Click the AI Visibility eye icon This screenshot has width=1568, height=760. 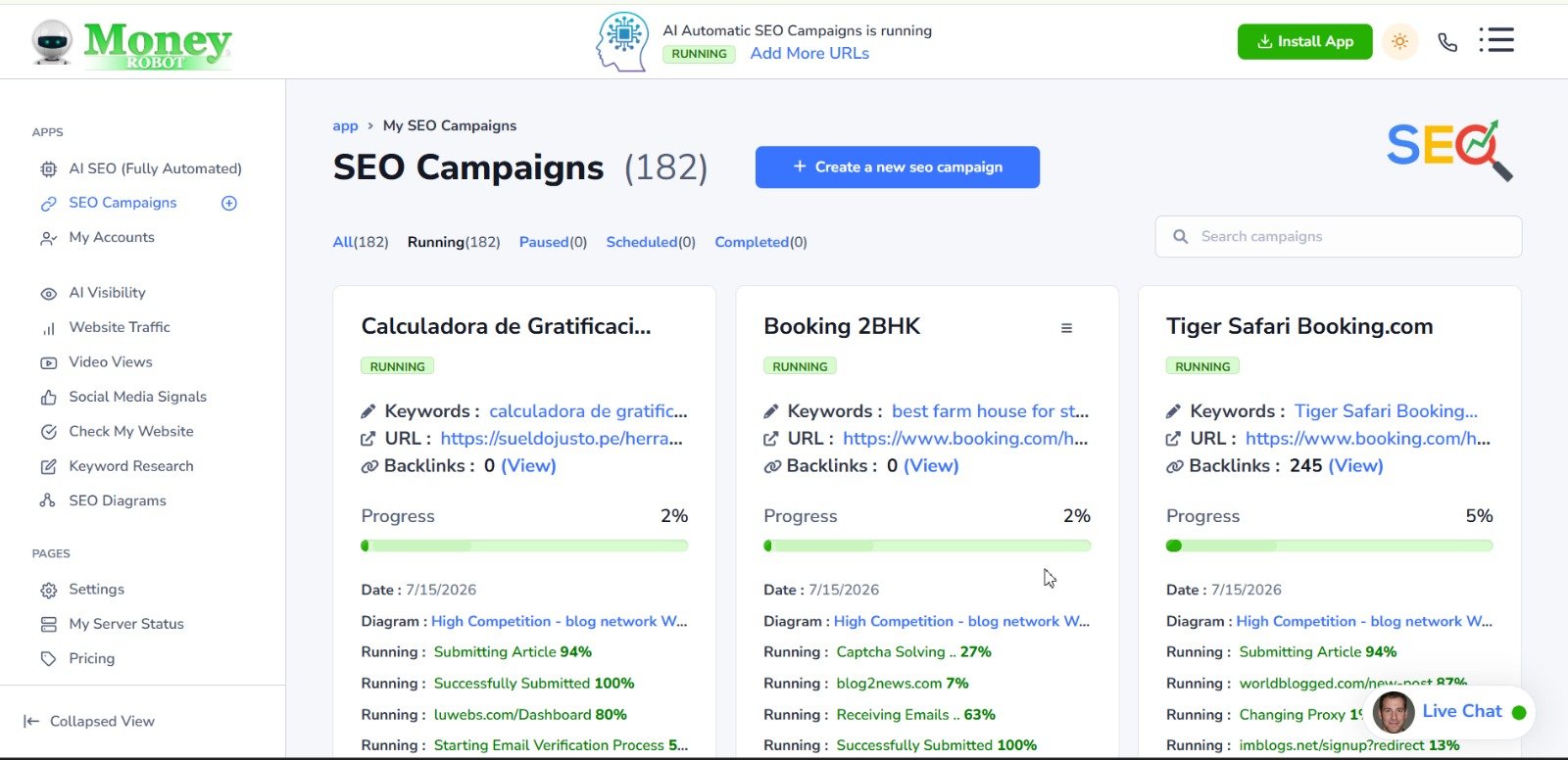pyautogui.click(x=48, y=294)
